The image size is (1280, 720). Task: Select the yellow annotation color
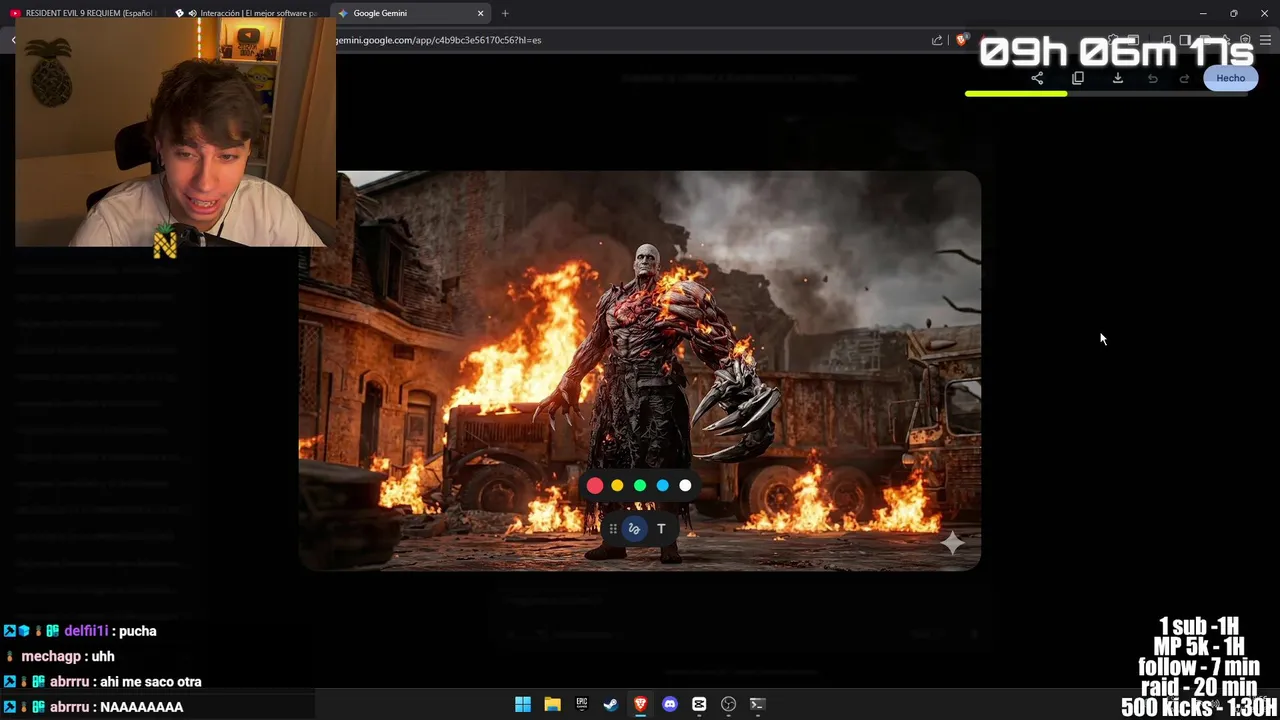[617, 486]
